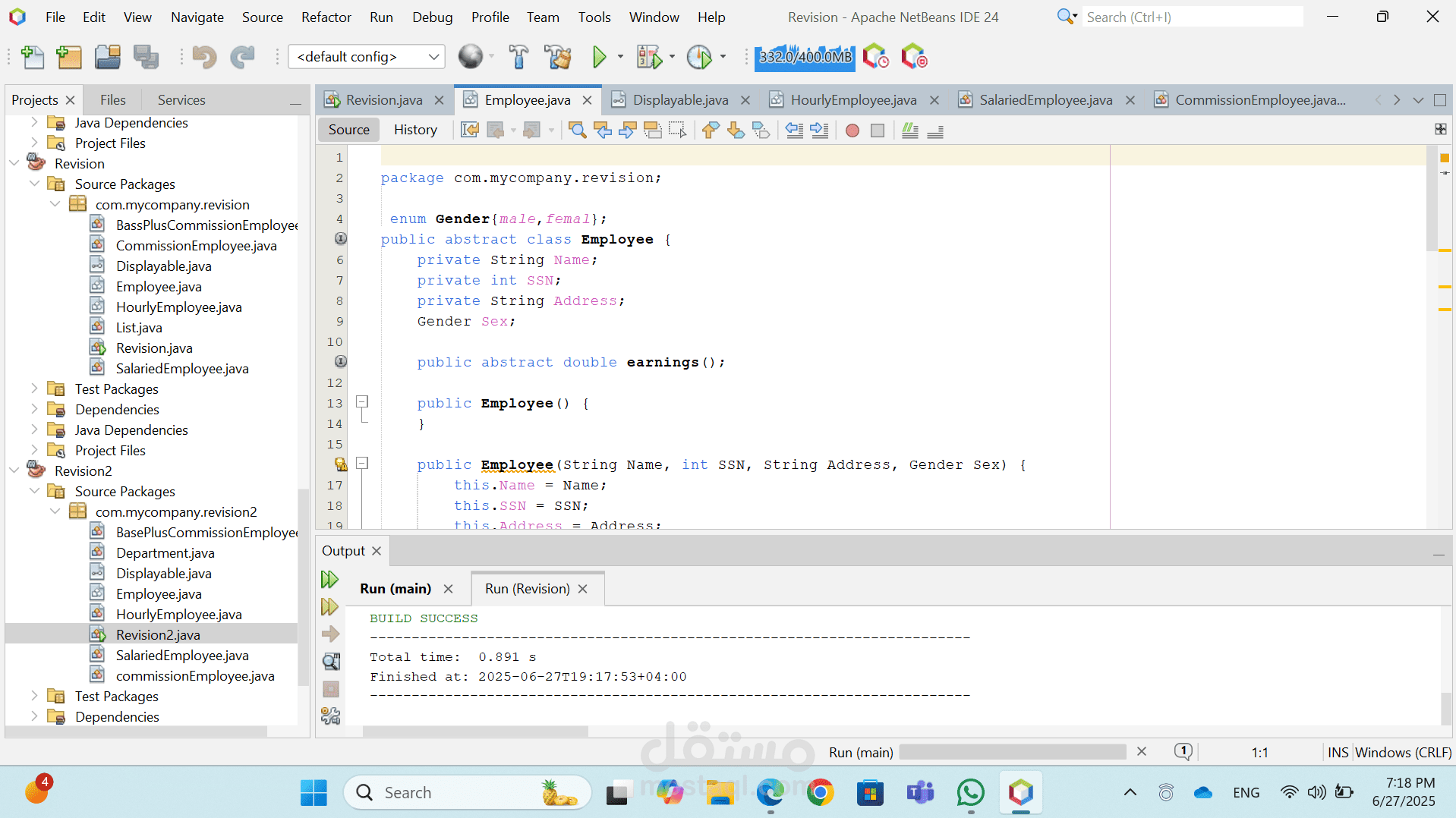Image resolution: width=1456 pixels, height=818 pixels.
Task: Switch to the Revision.java editor tab
Action: 384,100
